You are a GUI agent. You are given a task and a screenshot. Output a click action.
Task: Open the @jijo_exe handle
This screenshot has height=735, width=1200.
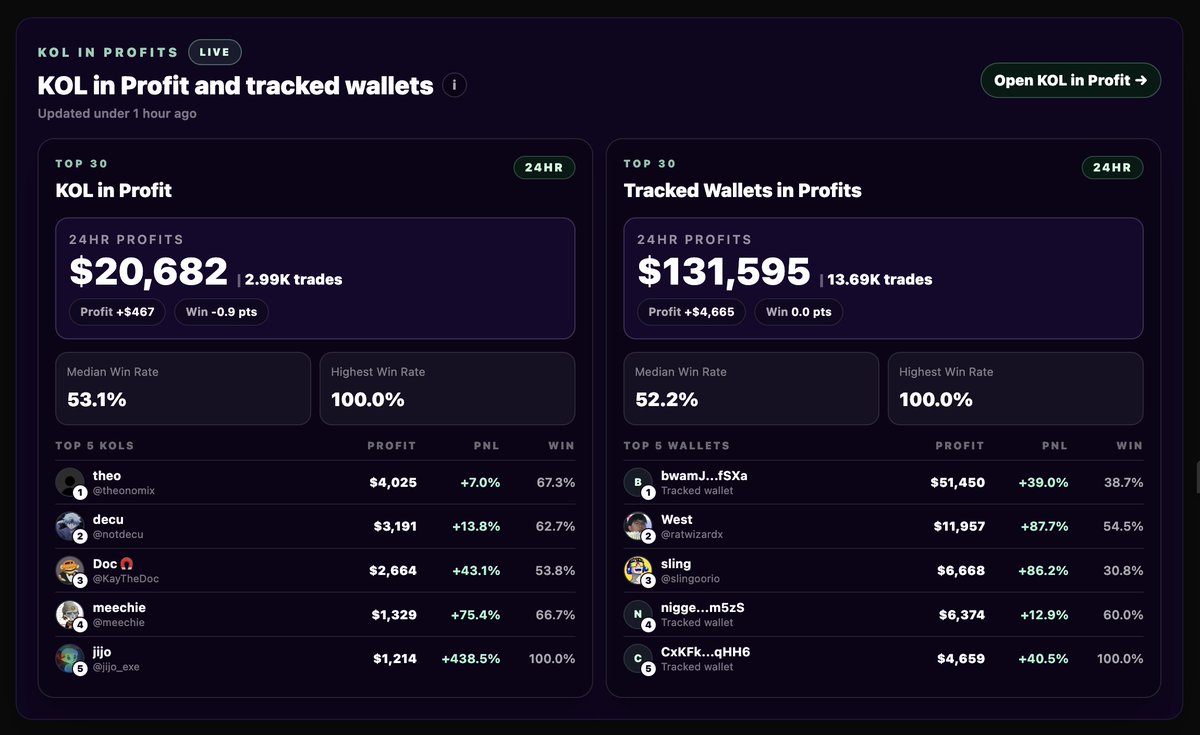click(116, 667)
